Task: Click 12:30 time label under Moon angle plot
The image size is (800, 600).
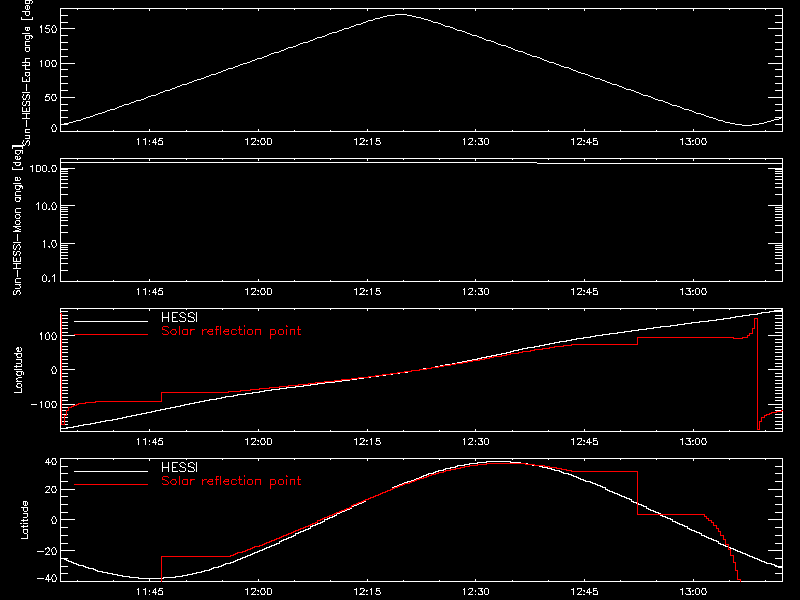Action: [476, 291]
